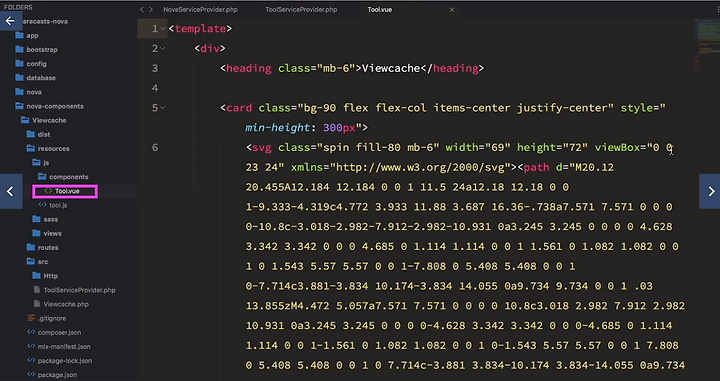Viewport: 720px width, 381px height.
Task: Click line number 3 in gutter
Action: pos(155,68)
